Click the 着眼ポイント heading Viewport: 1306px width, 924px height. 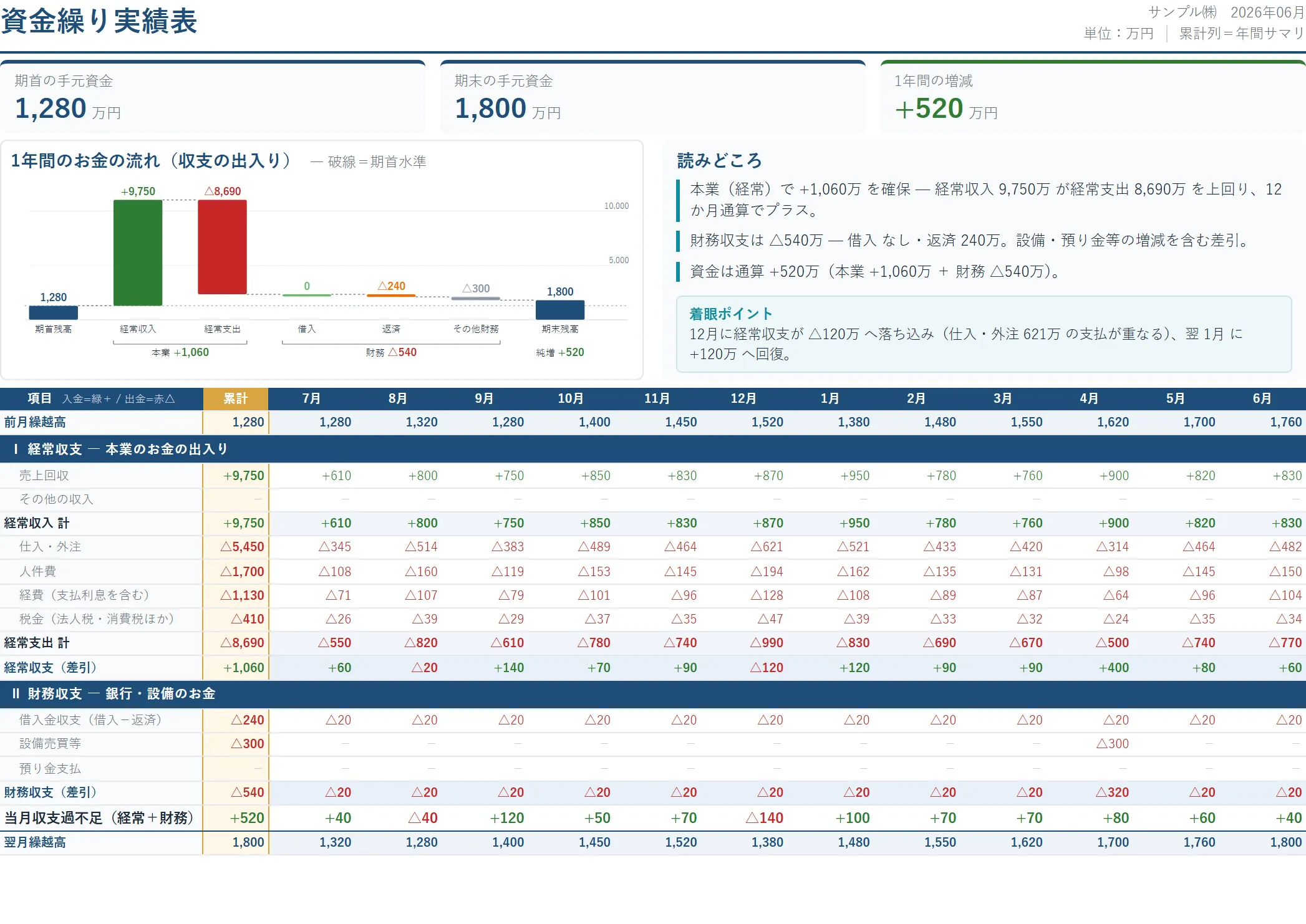tap(731, 314)
